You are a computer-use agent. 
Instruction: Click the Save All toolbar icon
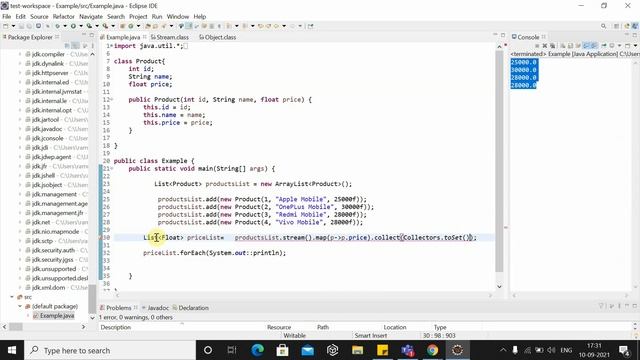pos(29,26)
